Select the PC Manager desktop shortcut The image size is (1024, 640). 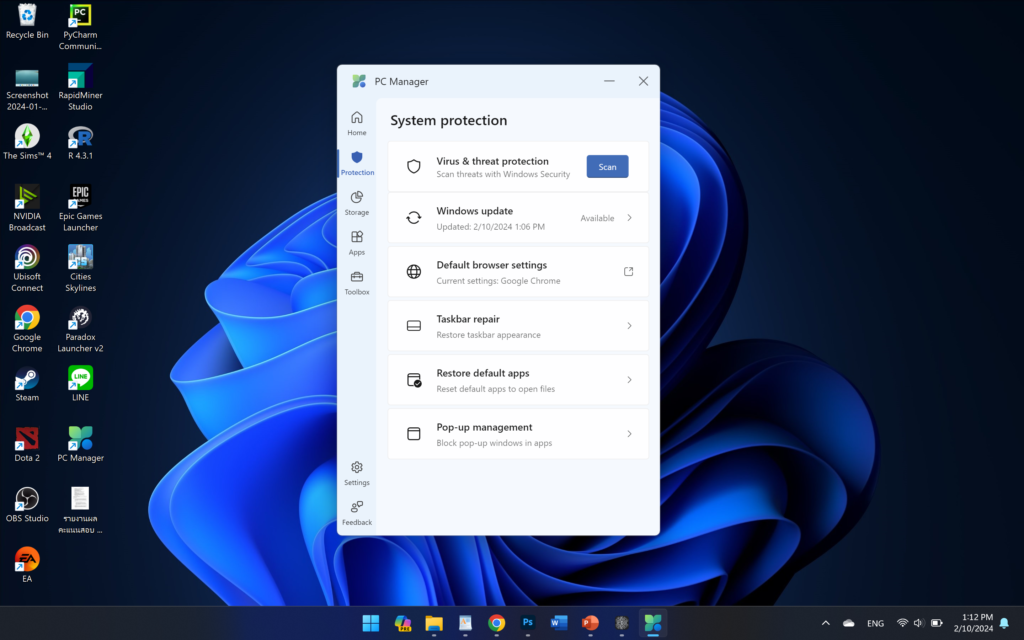(80, 444)
